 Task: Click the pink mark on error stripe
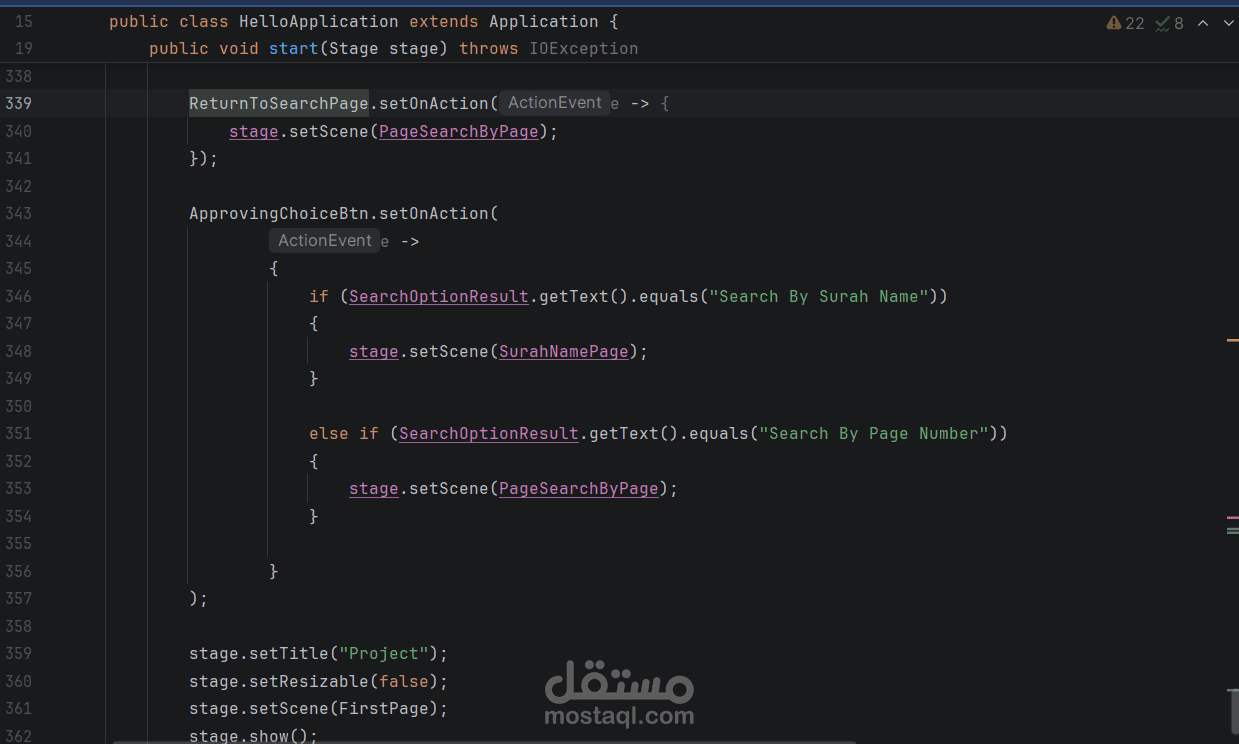click(1233, 518)
